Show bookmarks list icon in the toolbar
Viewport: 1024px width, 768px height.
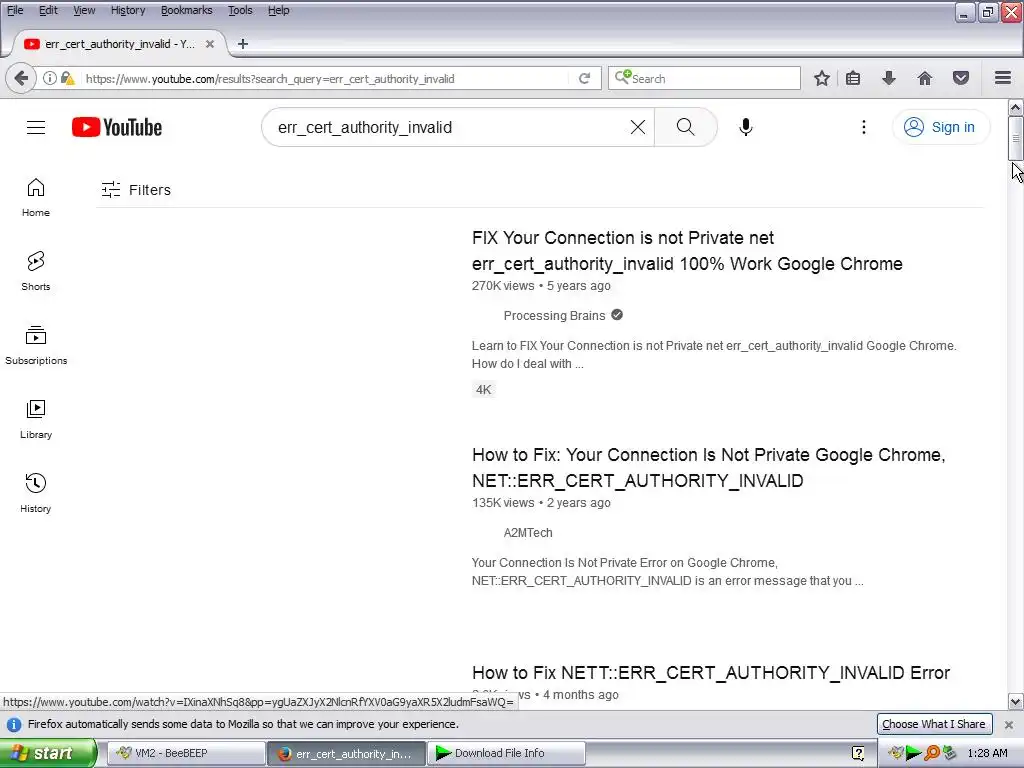point(853,78)
